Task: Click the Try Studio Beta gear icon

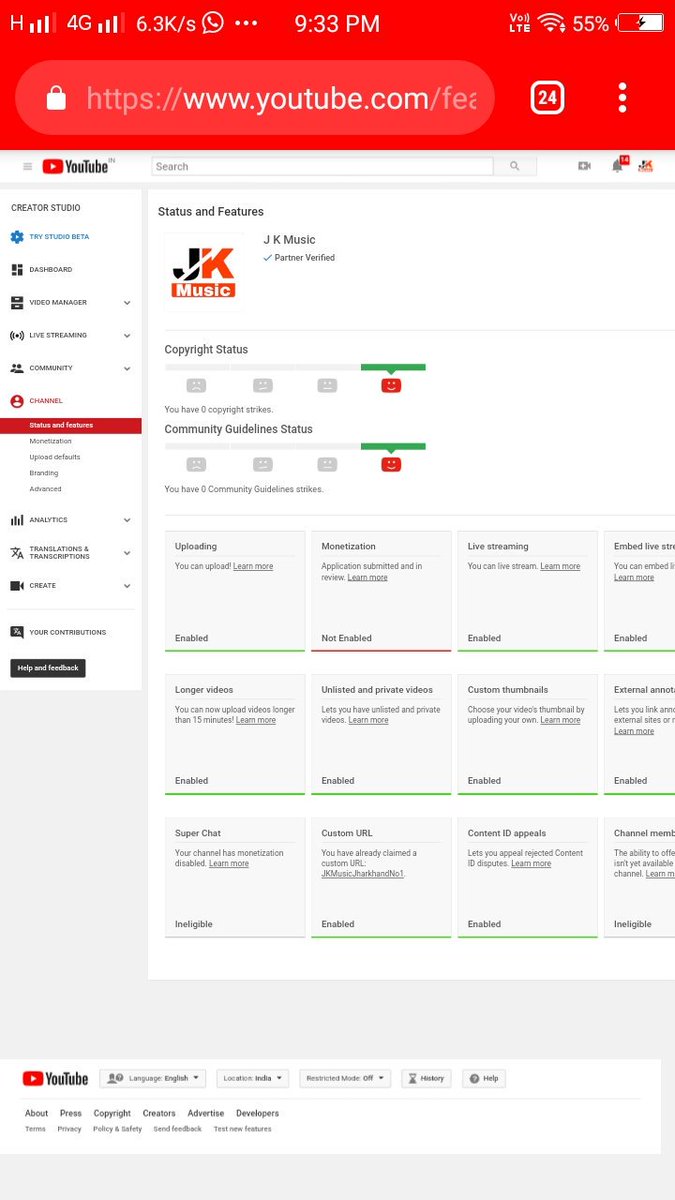Action: (17, 237)
